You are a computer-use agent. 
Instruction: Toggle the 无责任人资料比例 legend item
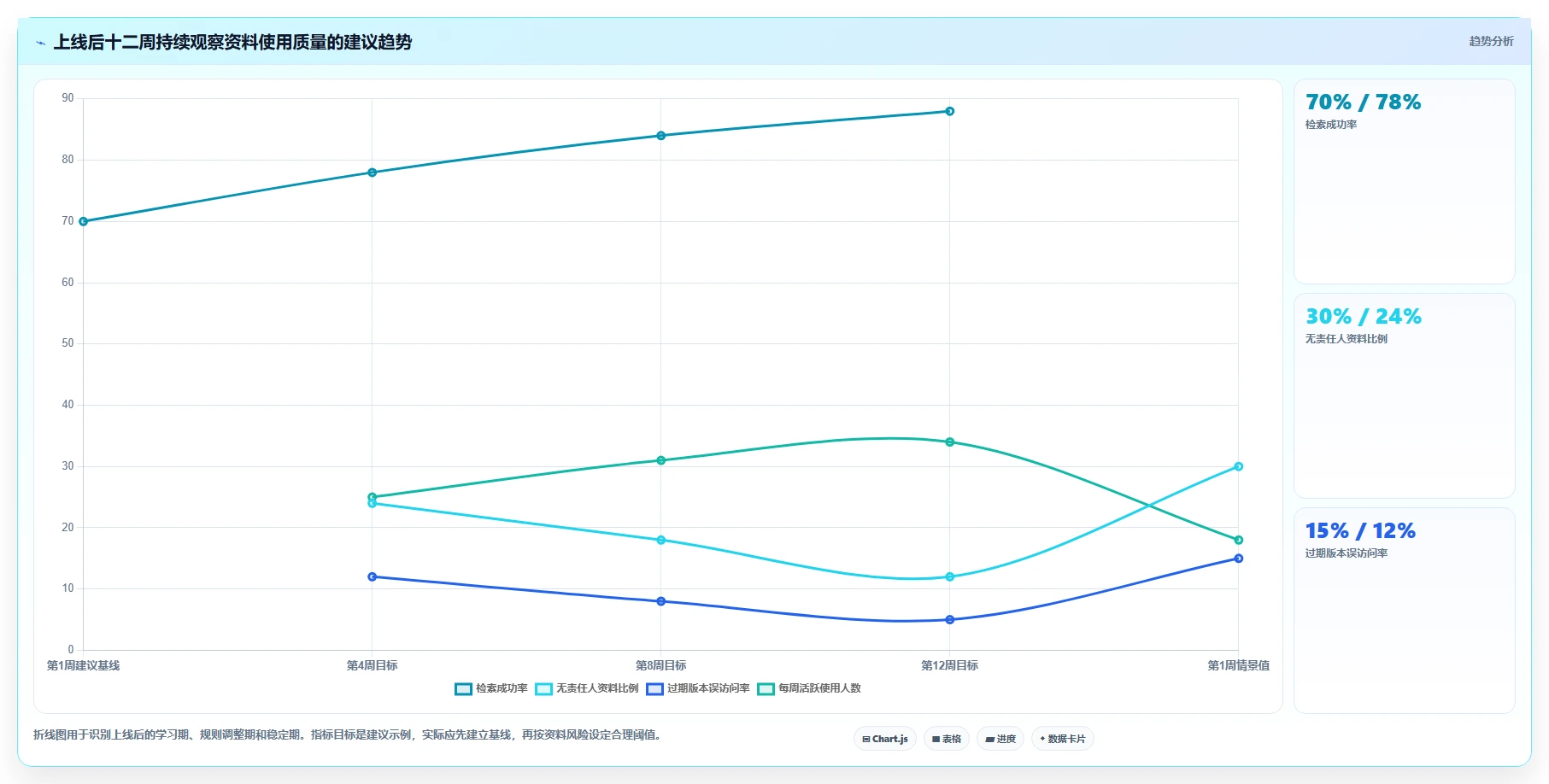point(587,688)
